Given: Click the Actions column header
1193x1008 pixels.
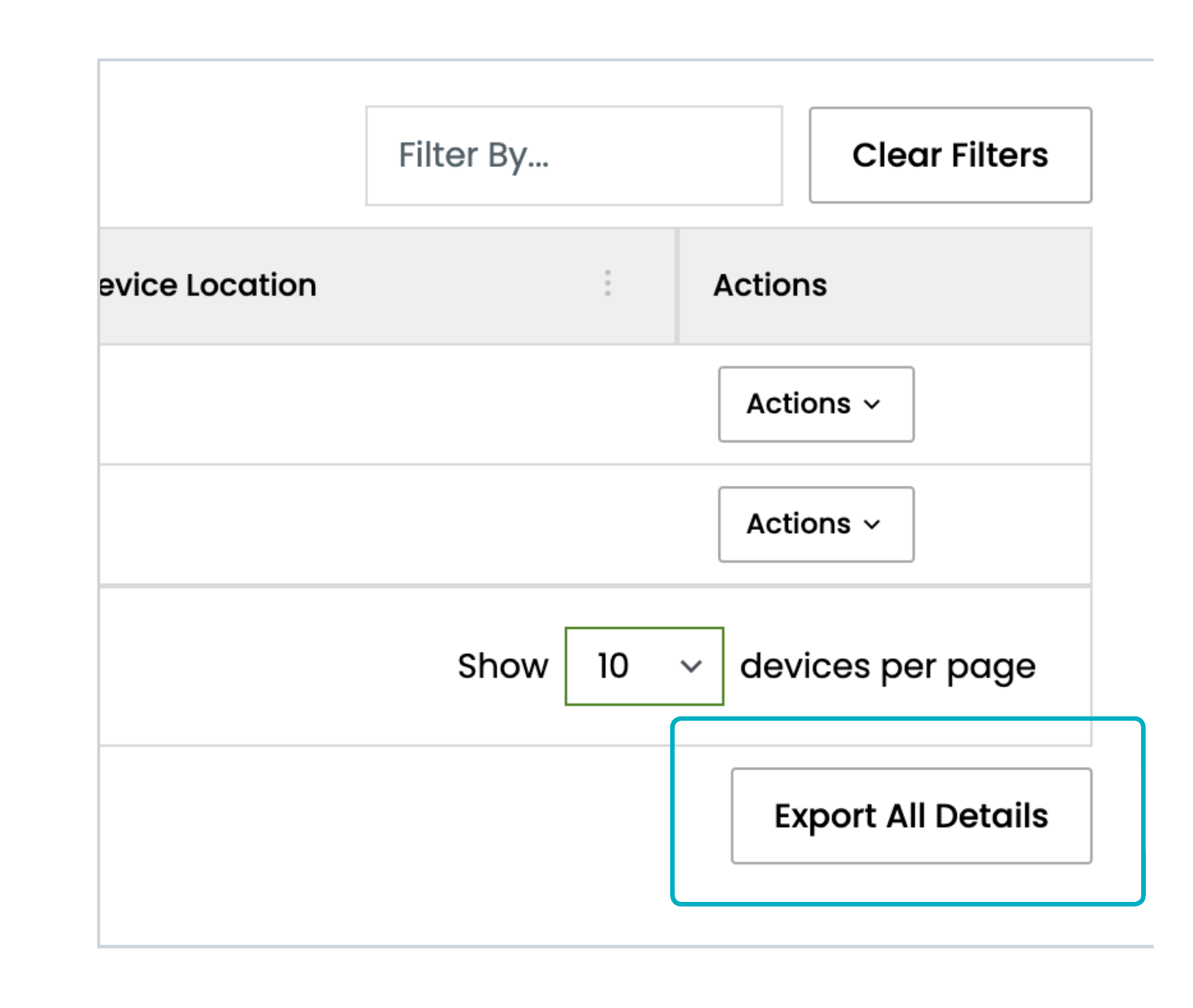Looking at the screenshot, I should click(770, 285).
